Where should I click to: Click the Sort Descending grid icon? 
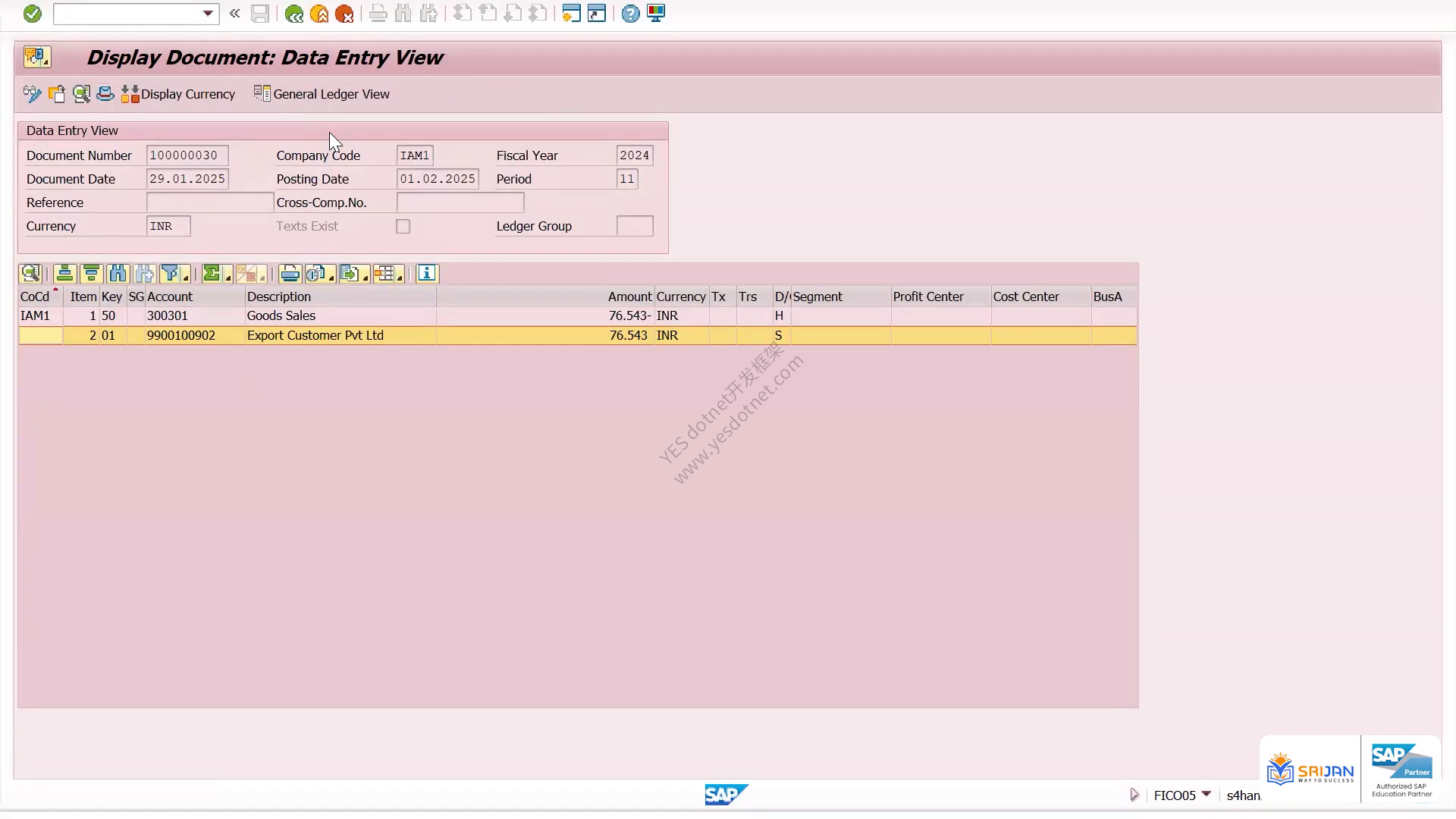point(91,274)
